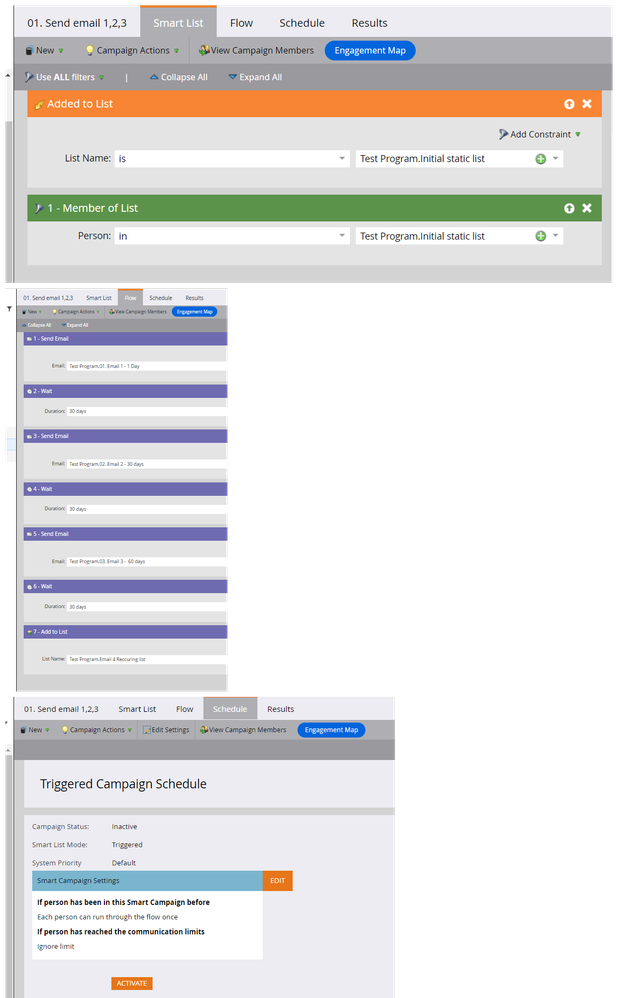Select the 3 - Send Email flow step header
This screenshot has width=618, height=998.
(125, 436)
